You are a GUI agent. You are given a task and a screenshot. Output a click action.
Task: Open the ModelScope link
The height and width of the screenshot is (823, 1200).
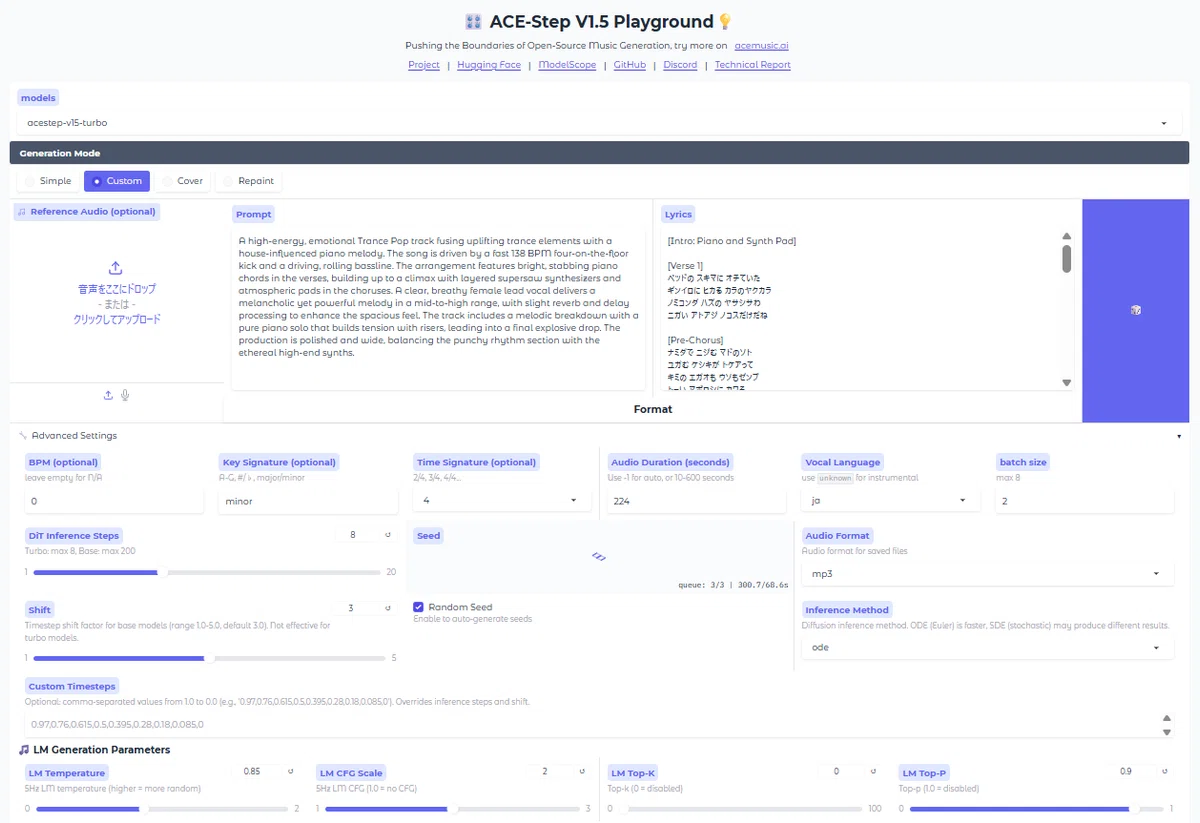tap(567, 65)
